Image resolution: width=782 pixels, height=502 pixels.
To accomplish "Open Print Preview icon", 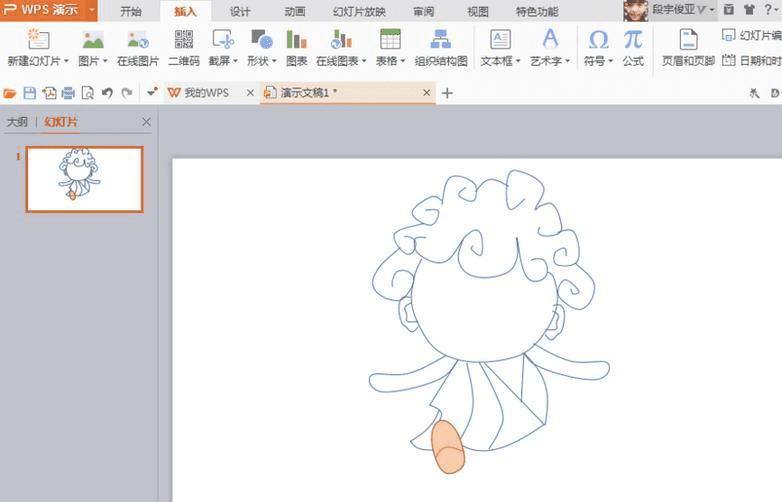I will point(88,93).
